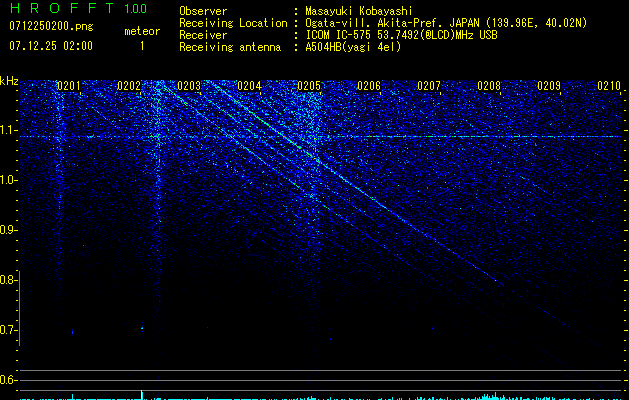The width and height of the screenshot is (629, 400).
Task: Click the version number 1.0.0
Action: coord(135,9)
